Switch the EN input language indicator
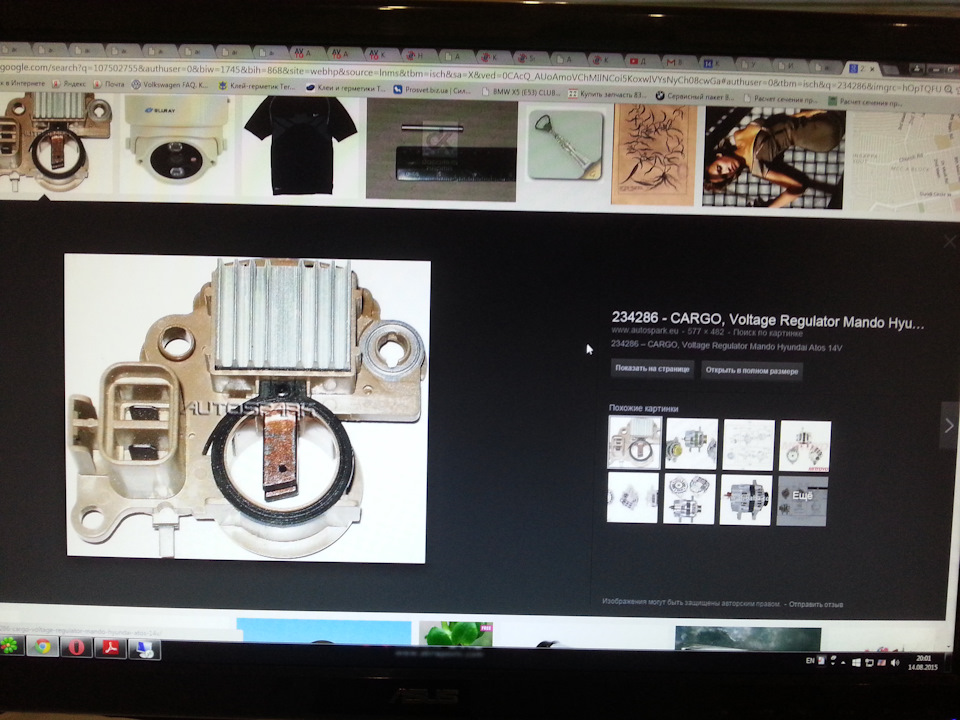The height and width of the screenshot is (720, 960). coord(810,661)
